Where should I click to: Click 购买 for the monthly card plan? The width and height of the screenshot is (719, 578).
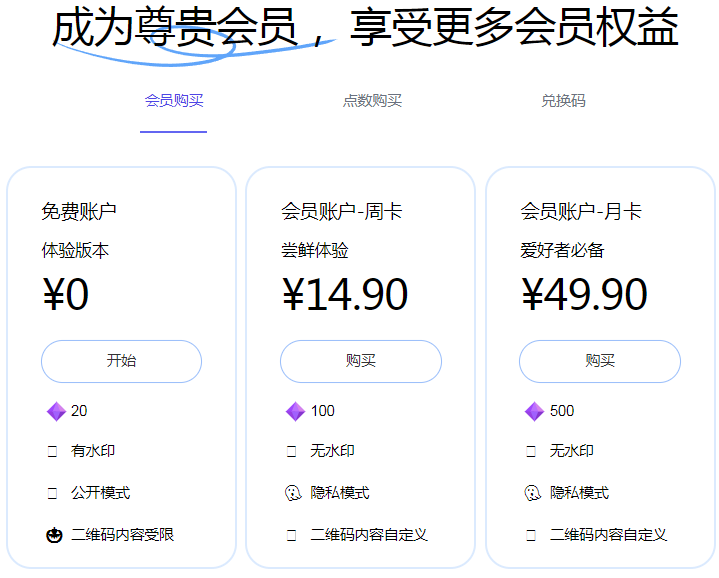tap(600, 361)
